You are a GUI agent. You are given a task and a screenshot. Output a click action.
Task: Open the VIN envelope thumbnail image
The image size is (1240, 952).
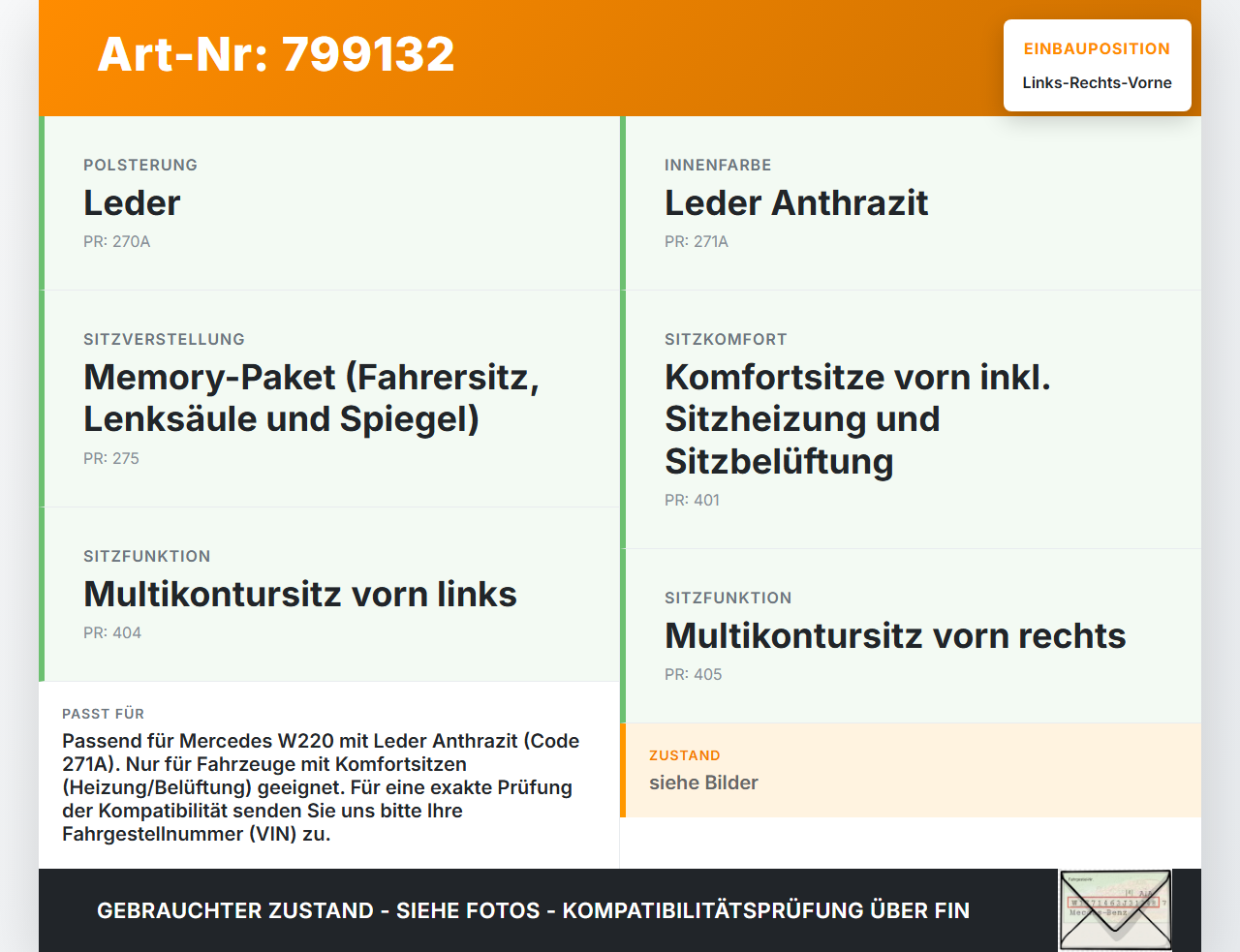(1115, 910)
